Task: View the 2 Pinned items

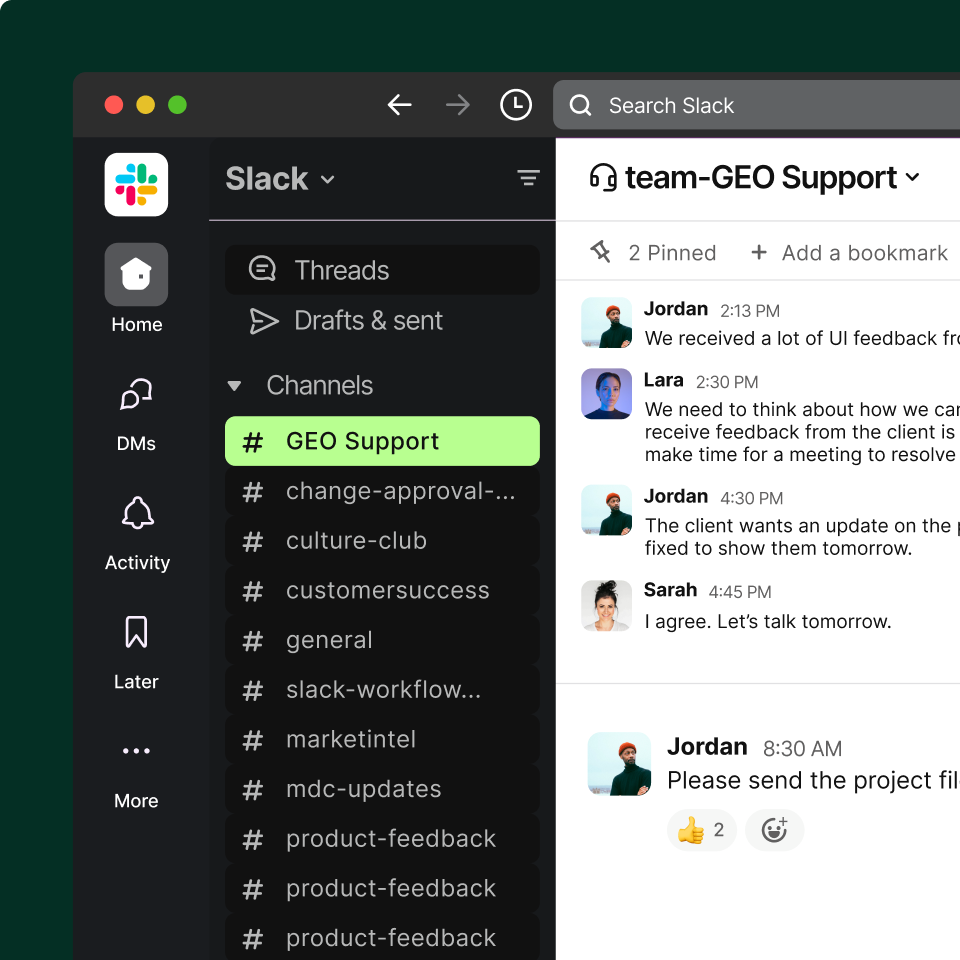Action: [653, 252]
